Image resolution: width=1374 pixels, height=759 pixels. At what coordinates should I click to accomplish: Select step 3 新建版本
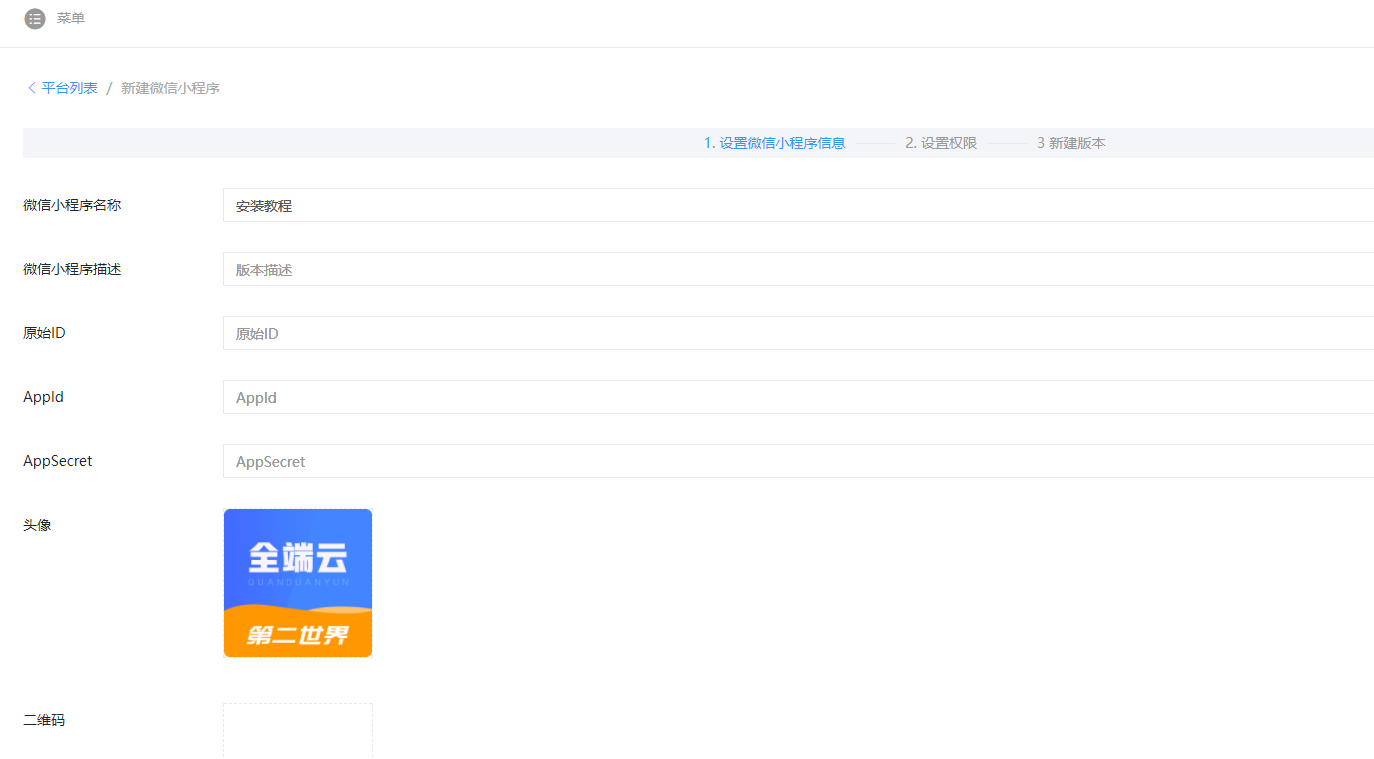coord(1071,143)
